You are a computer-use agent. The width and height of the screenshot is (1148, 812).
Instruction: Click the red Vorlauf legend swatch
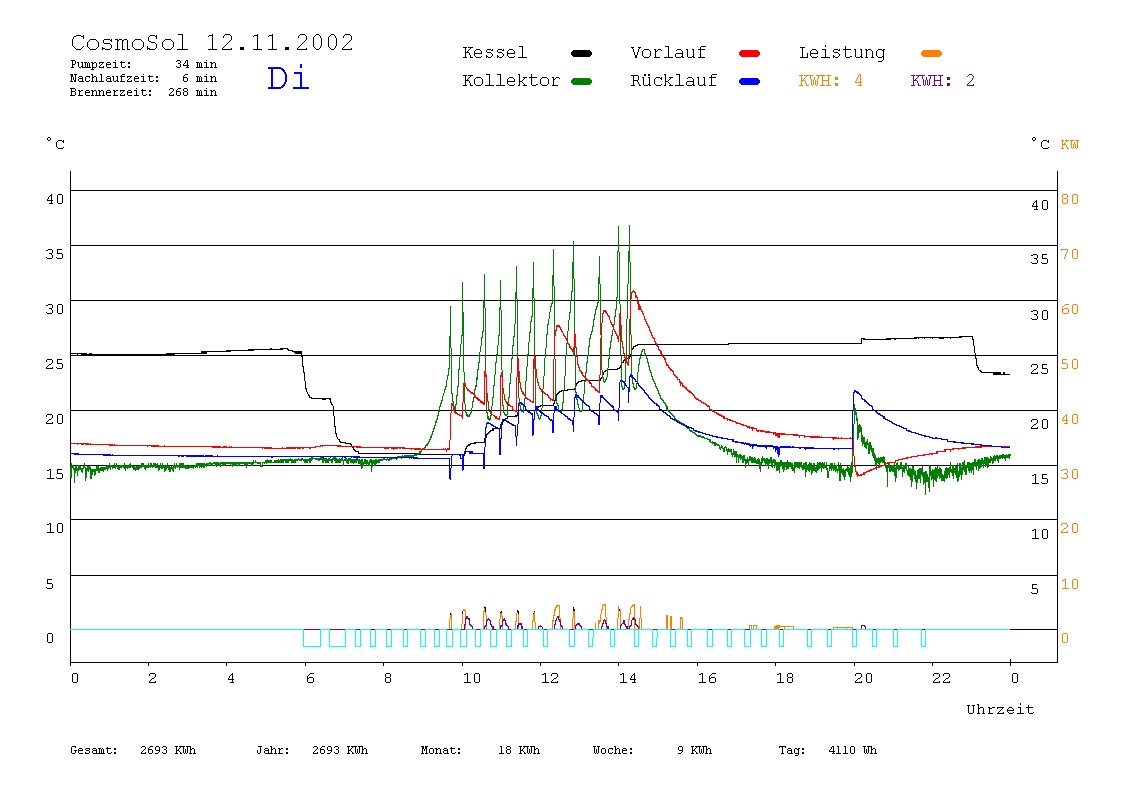click(750, 53)
